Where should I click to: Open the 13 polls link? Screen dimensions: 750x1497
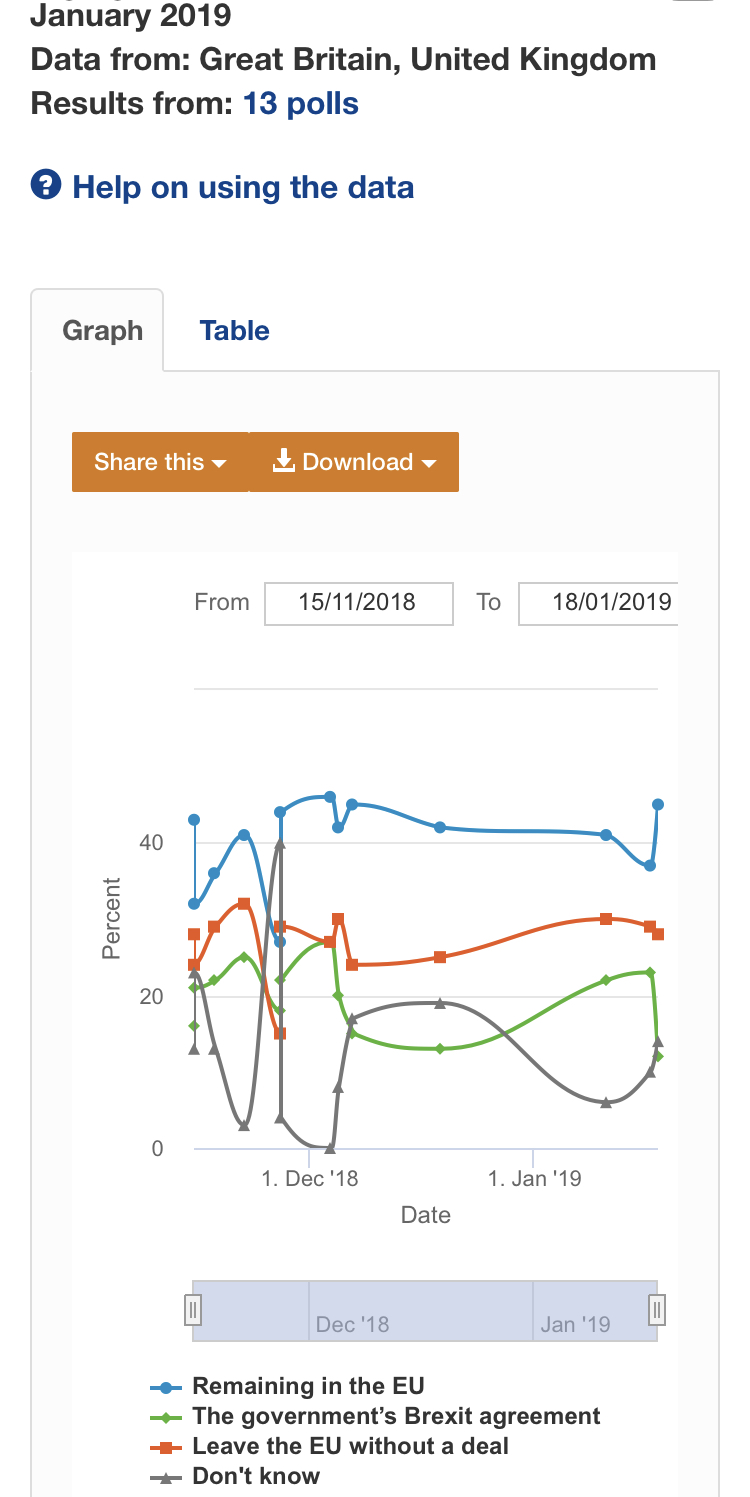pos(300,104)
